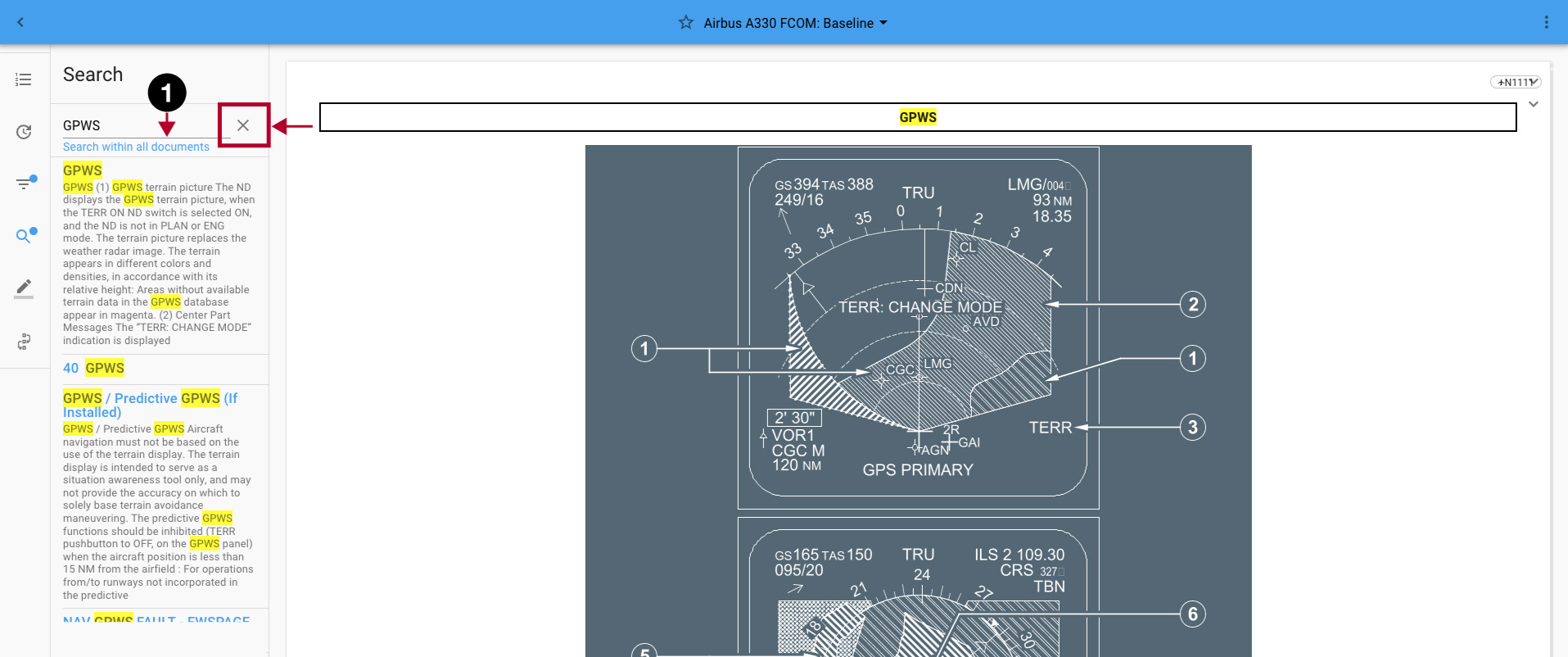Open the history sidebar icon
Image resolution: width=1568 pixels, height=657 pixels.
click(x=24, y=132)
